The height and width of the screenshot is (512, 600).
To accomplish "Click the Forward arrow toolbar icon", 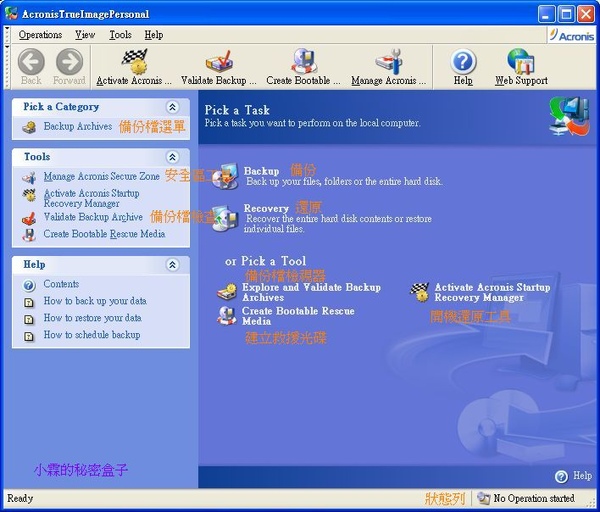I will [69, 61].
